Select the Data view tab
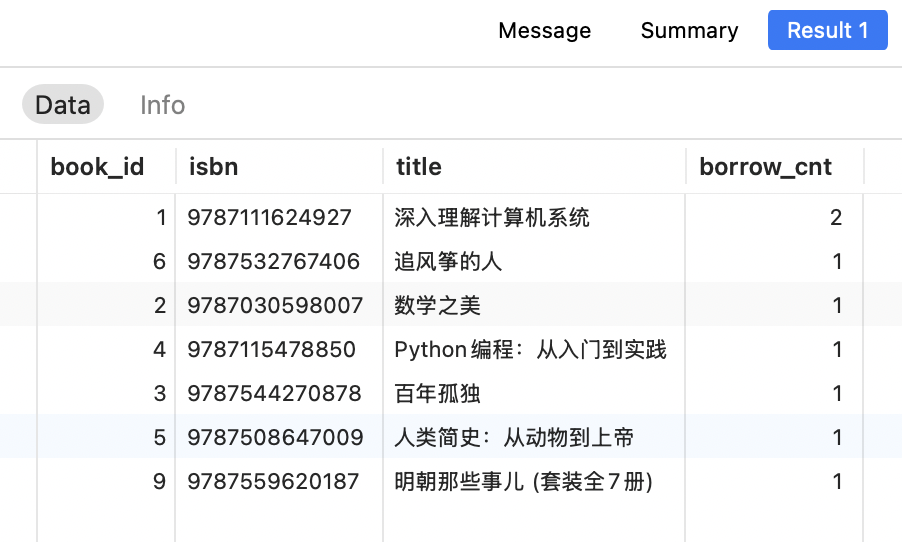This screenshot has width=902, height=542. click(x=62, y=105)
